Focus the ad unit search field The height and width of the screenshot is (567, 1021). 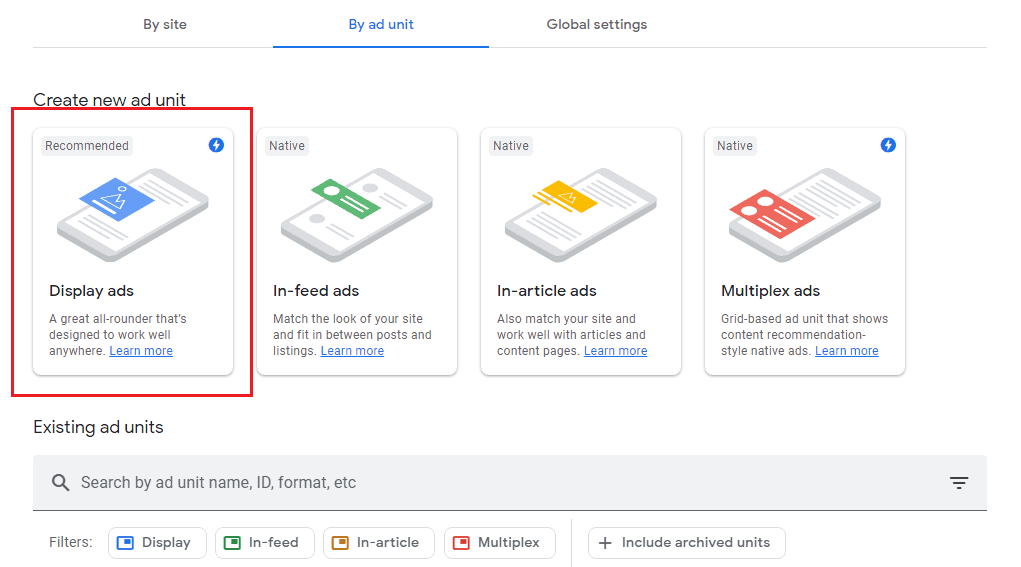[500, 483]
